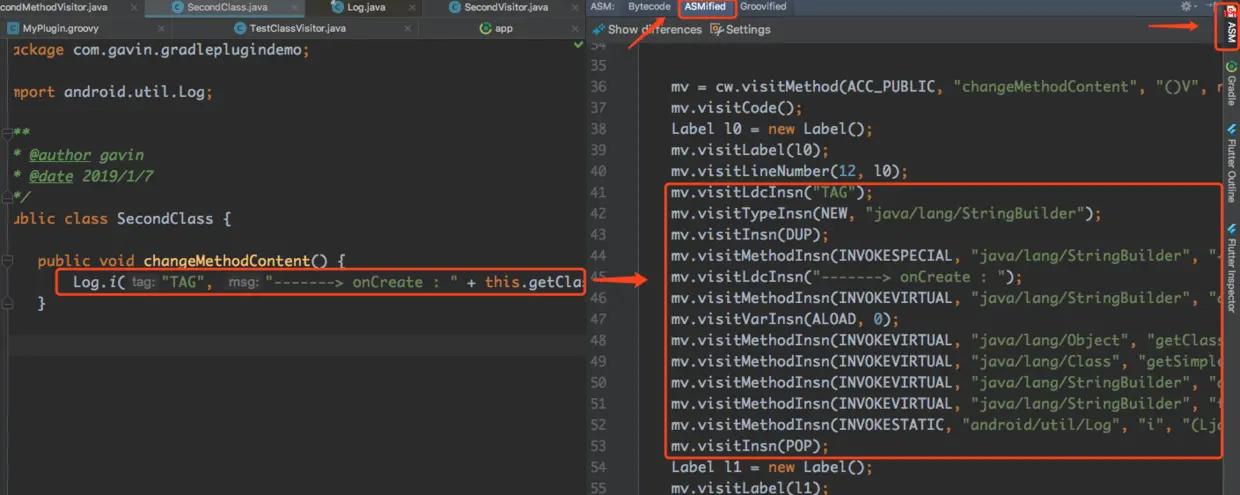Switch the ASM viewer to Bytecode
This screenshot has height=495, width=1240.
(649, 7)
